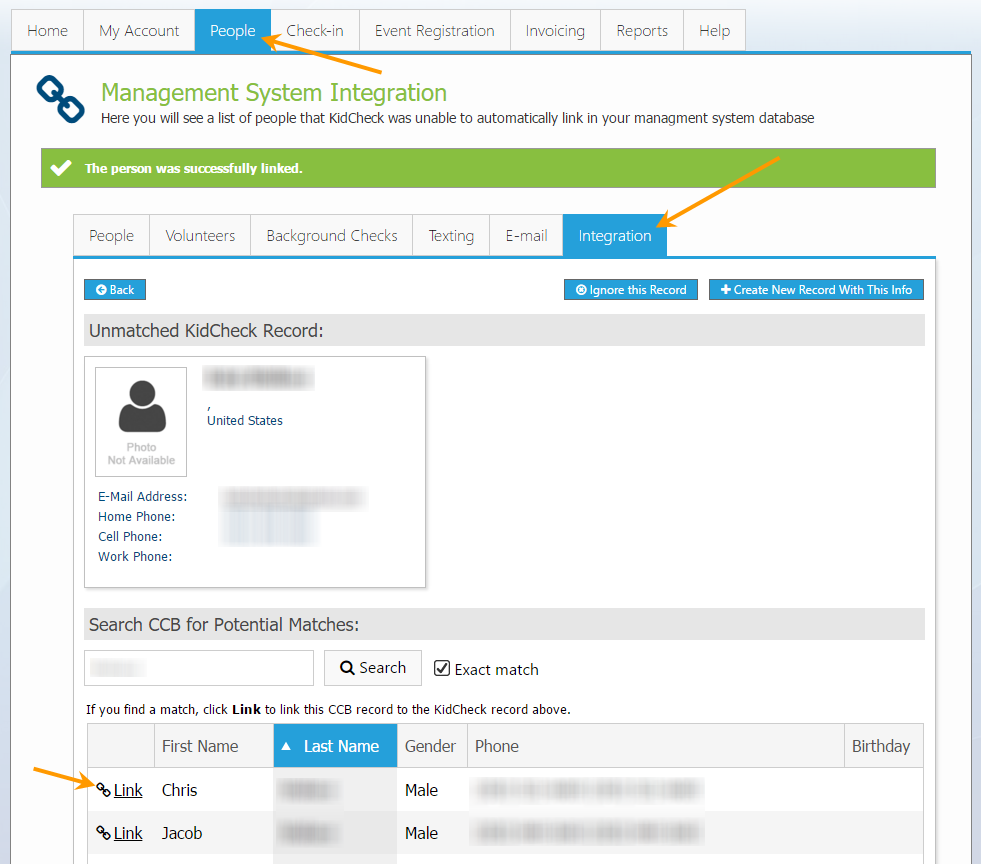Toggle the Exact match checkbox
981x864 pixels.
click(x=442, y=668)
